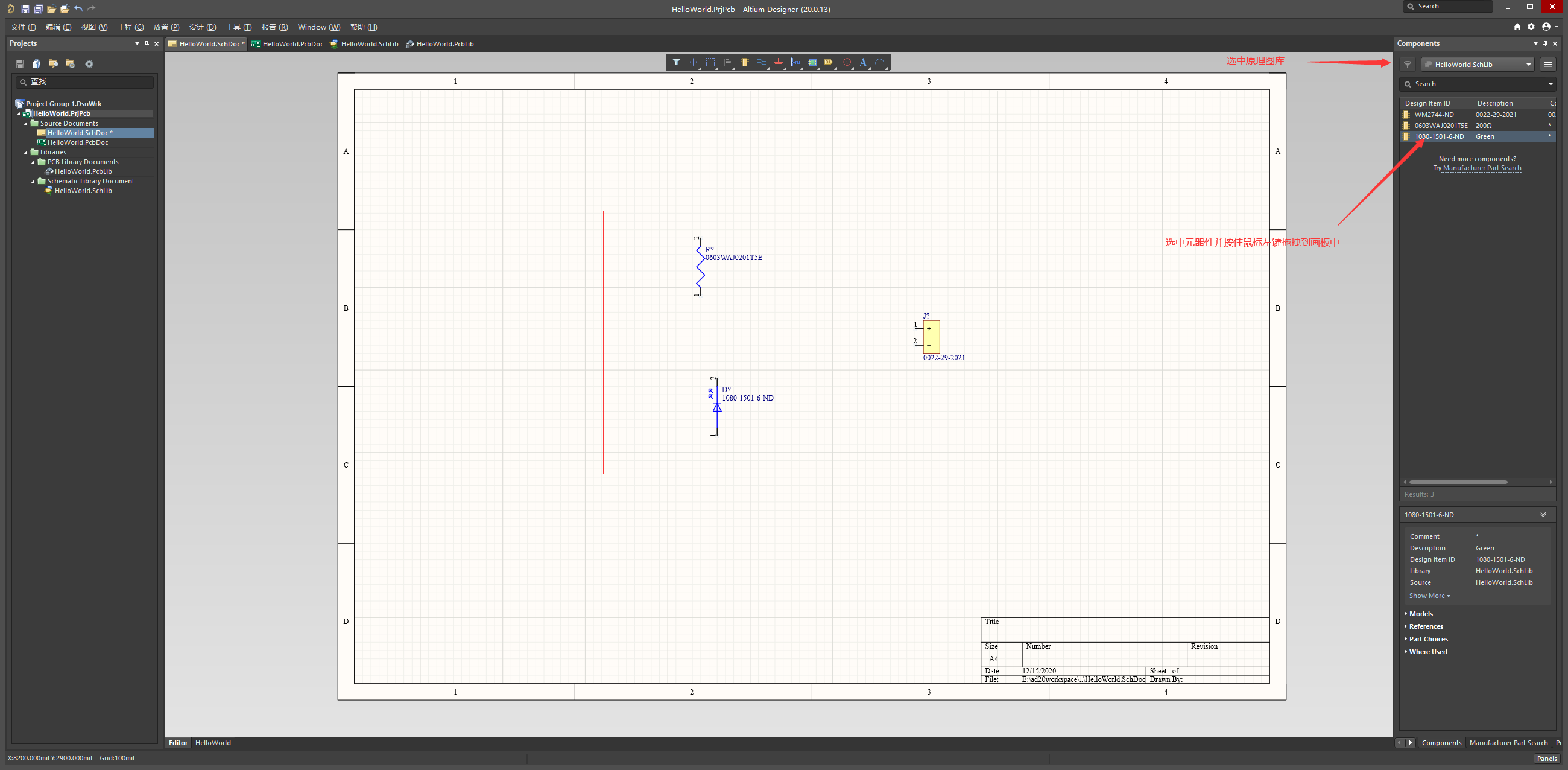Select the GND power port tool

click(778, 62)
